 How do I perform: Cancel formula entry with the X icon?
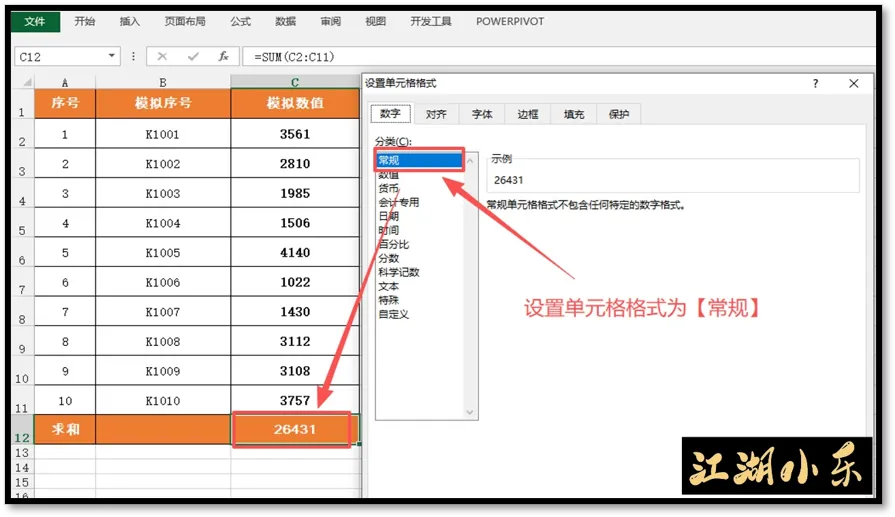pyautogui.click(x=162, y=56)
